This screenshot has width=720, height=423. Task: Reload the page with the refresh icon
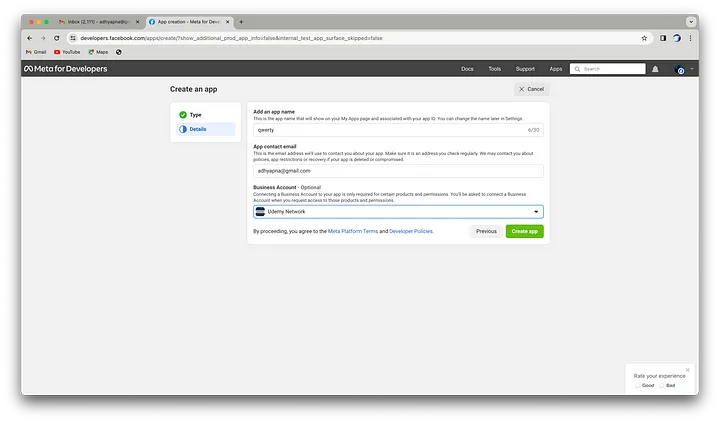point(56,38)
